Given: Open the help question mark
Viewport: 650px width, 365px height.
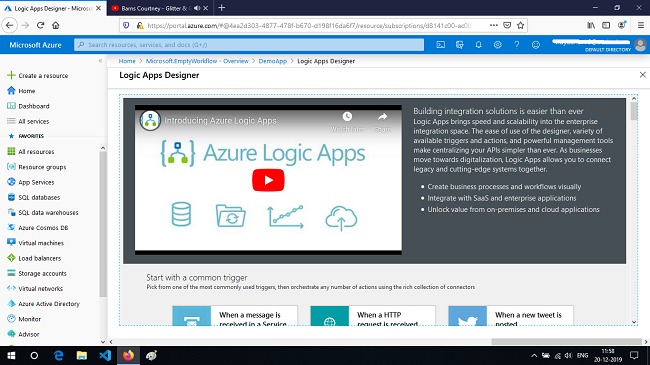Looking at the screenshot, I should tap(517, 45).
